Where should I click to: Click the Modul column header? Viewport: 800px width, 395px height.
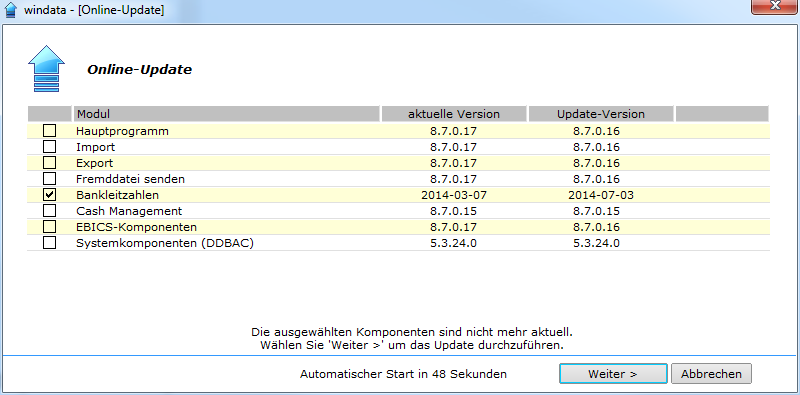pyautogui.click(x=227, y=114)
